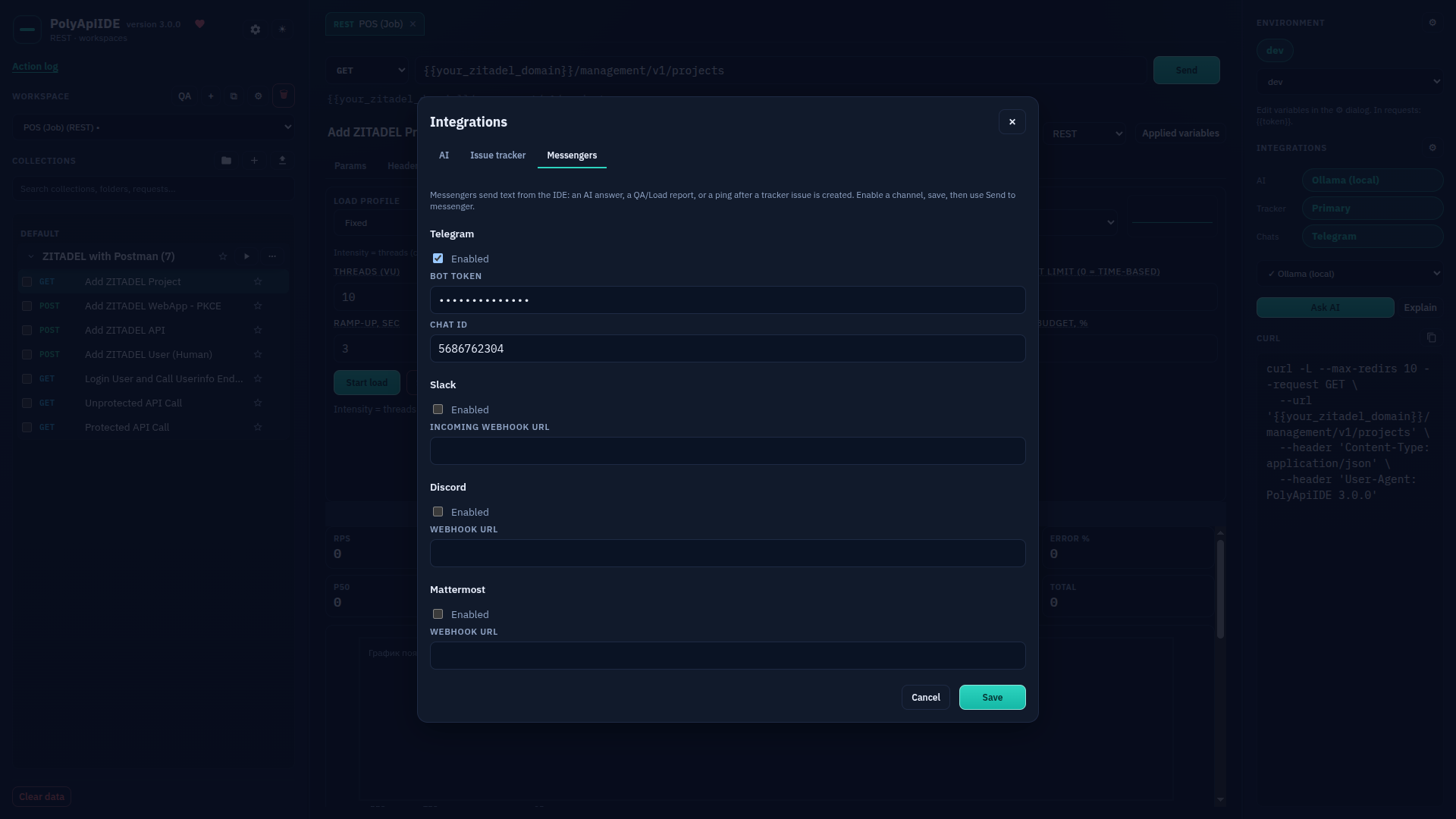Enable the Slack messenger checkbox
The width and height of the screenshot is (1456, 819).
[438, 409]
